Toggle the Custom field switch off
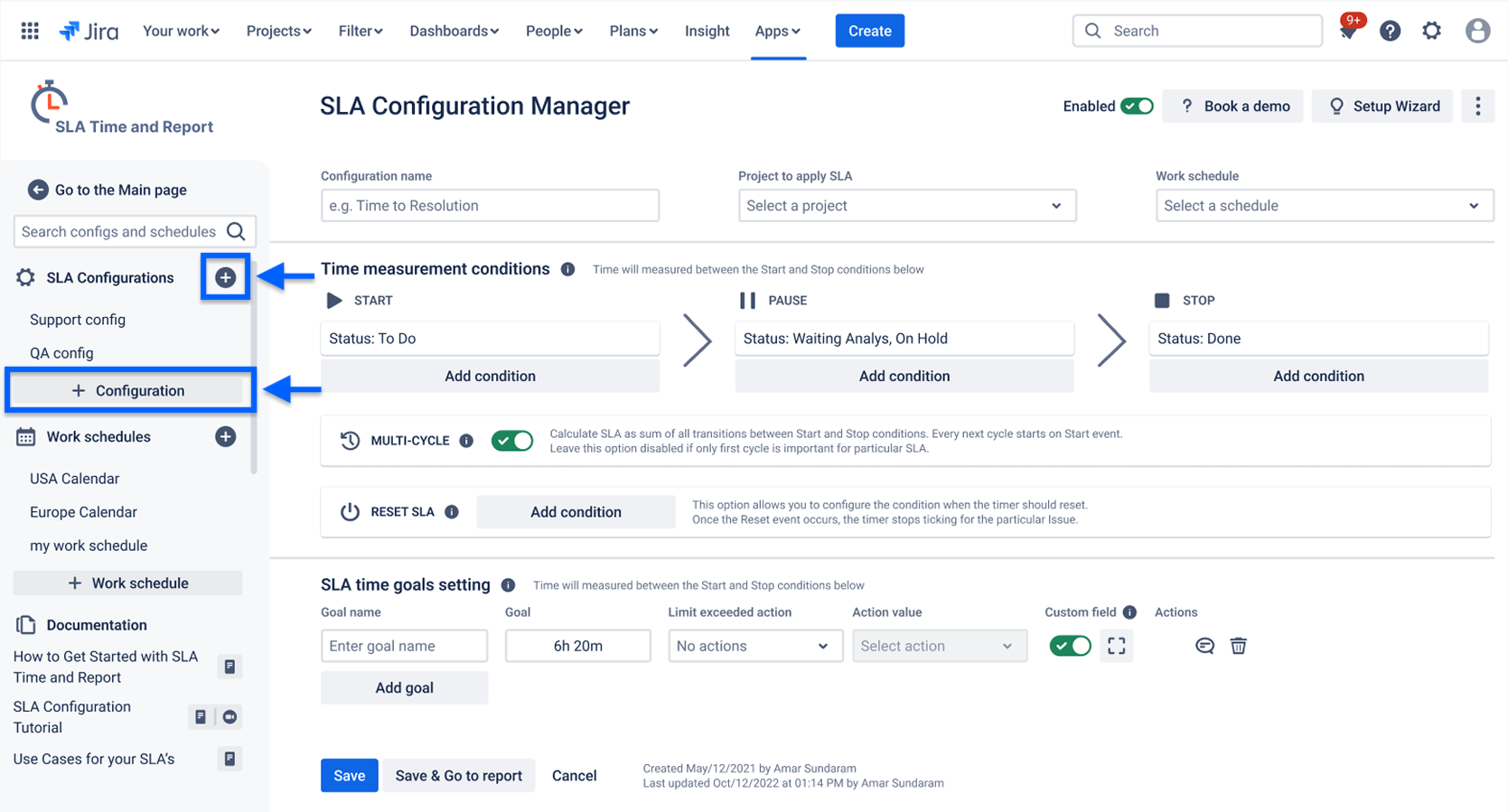This screenshot has width=1508, height=812. coord(1070,646)
